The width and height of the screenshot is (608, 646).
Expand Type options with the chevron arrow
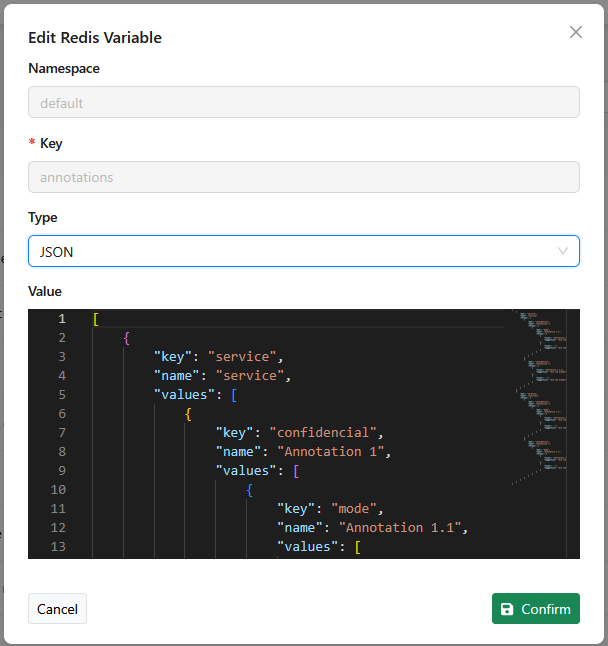(563, 251)
